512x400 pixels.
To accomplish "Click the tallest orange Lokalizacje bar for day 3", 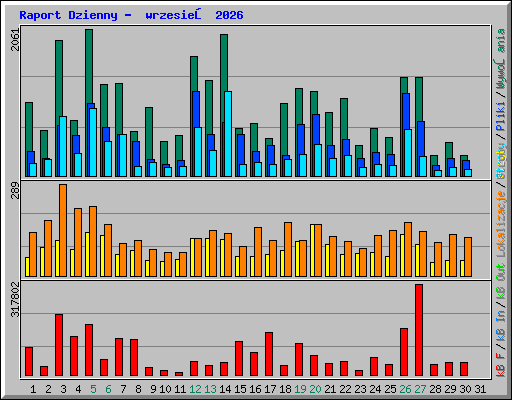I will [63, 230].
